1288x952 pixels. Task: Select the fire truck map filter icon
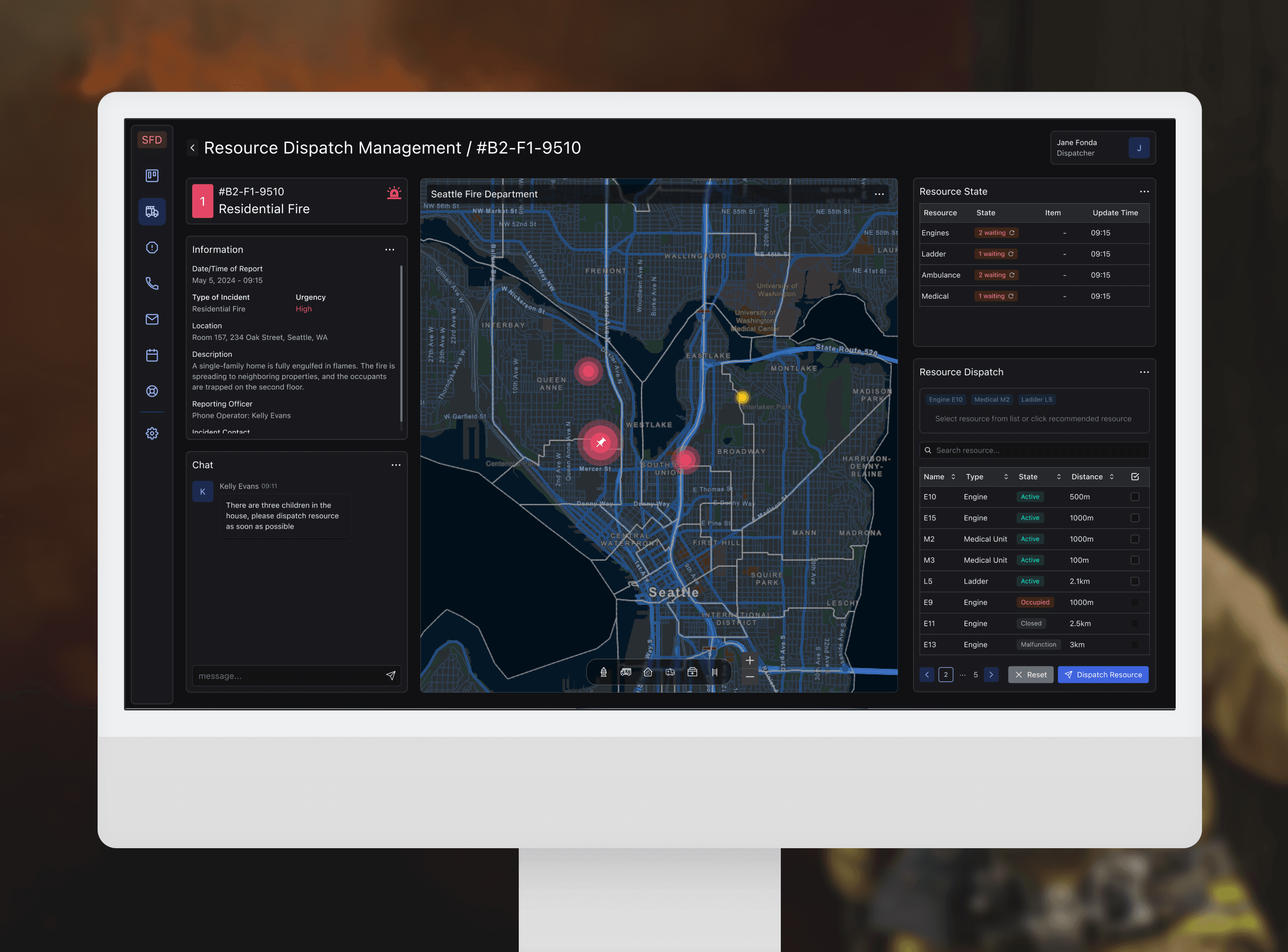coord(626,672)
